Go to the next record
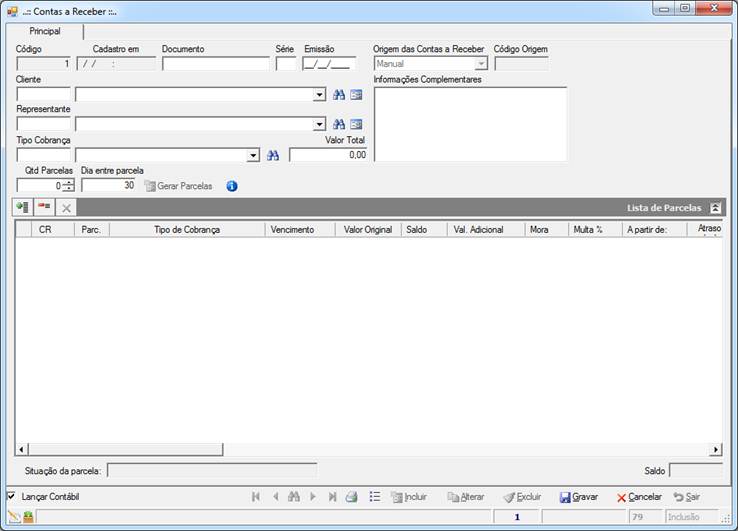 (x=313, y=497)
